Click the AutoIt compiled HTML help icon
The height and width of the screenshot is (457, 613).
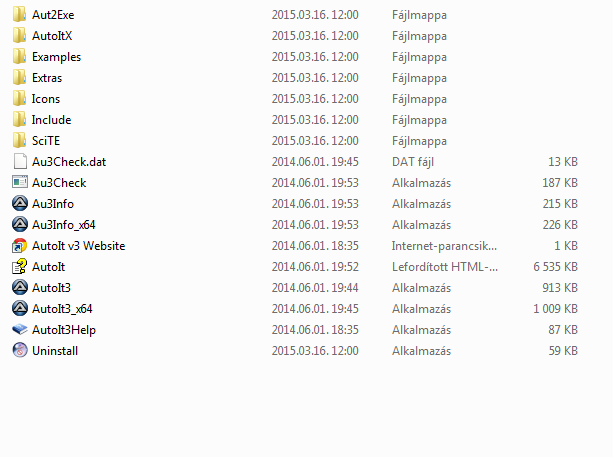[x=20, y=267]
